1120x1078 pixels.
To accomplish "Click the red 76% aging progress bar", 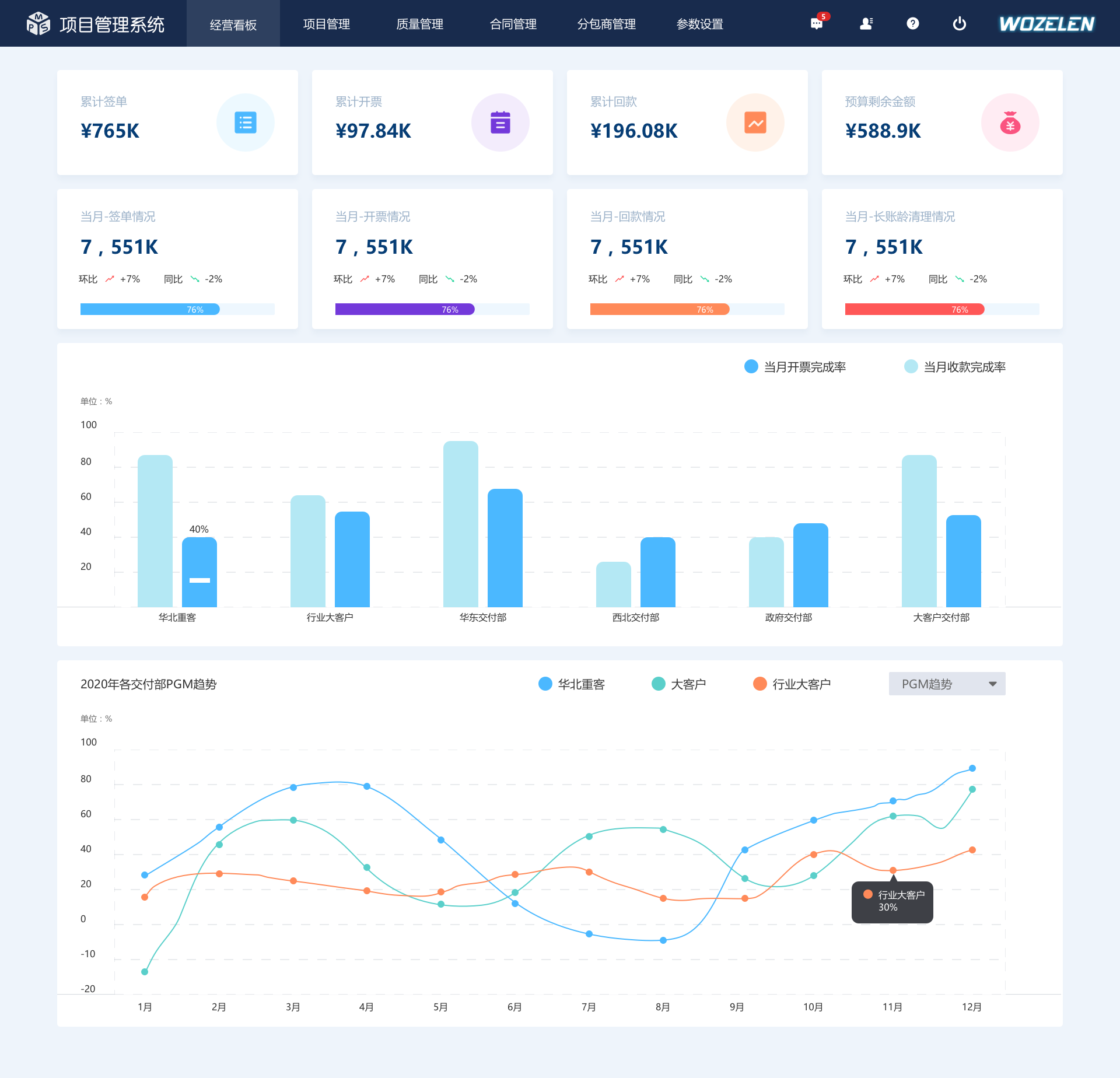I will click(x=915, y=309).
